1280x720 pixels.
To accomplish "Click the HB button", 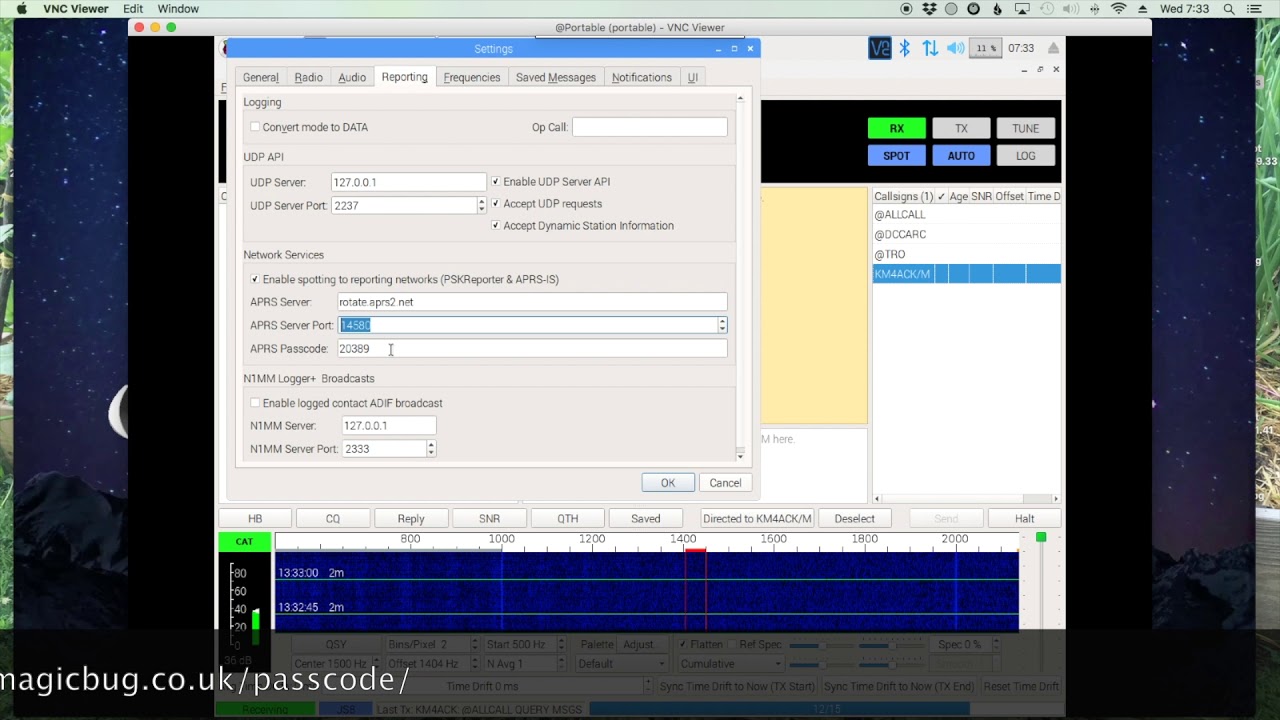I will coord(255,519).
